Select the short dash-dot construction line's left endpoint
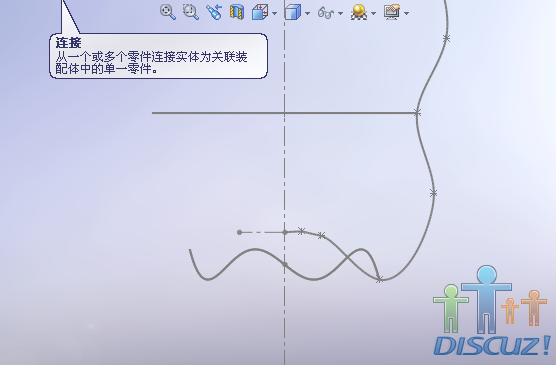 (240, 232)
